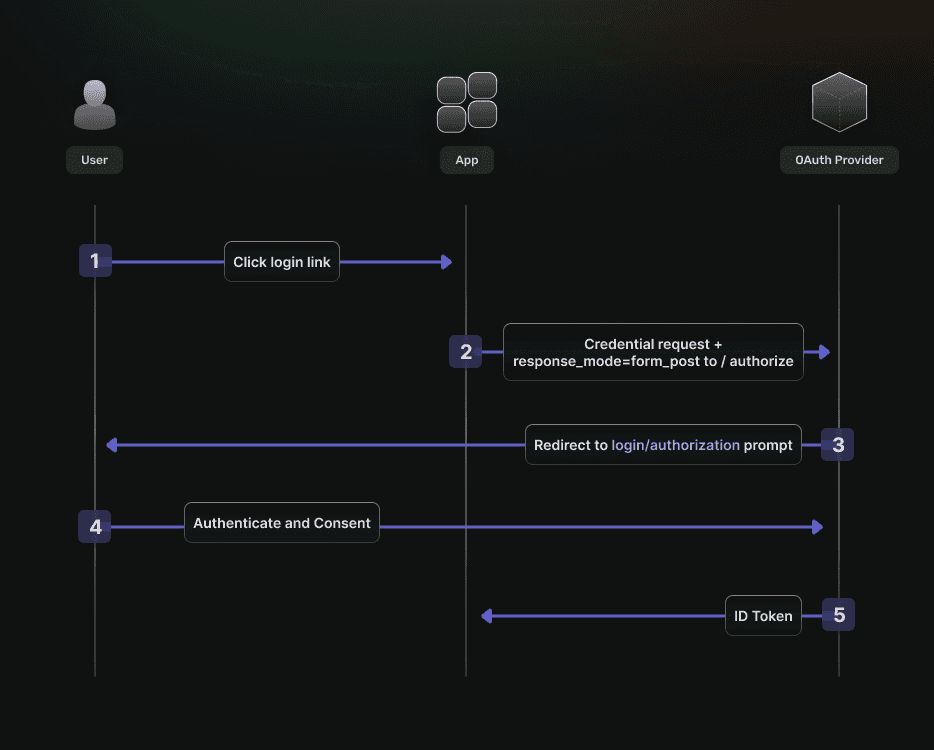Click the App four-squares icon

[x=467, y=102]
